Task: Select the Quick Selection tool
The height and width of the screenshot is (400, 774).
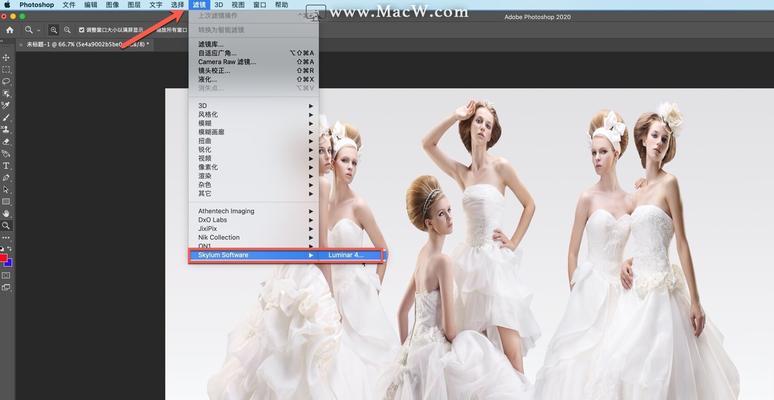Action: click(6, 93)
